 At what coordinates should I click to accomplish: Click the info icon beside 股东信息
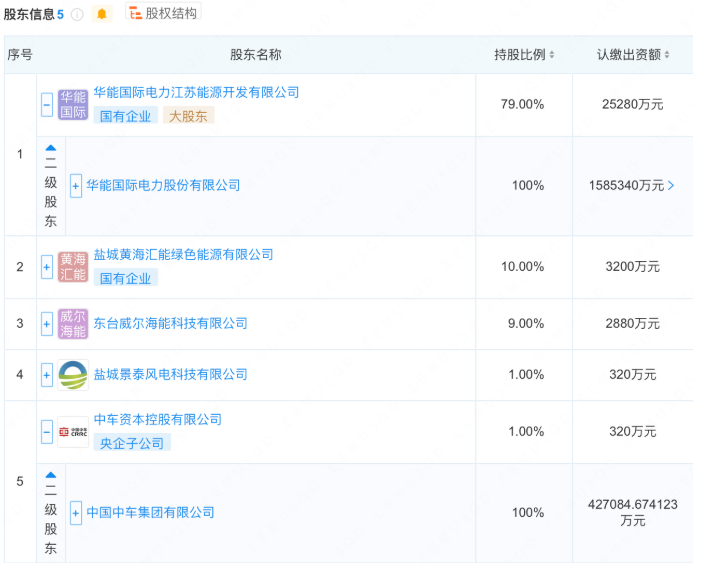[x=77, y=14]
